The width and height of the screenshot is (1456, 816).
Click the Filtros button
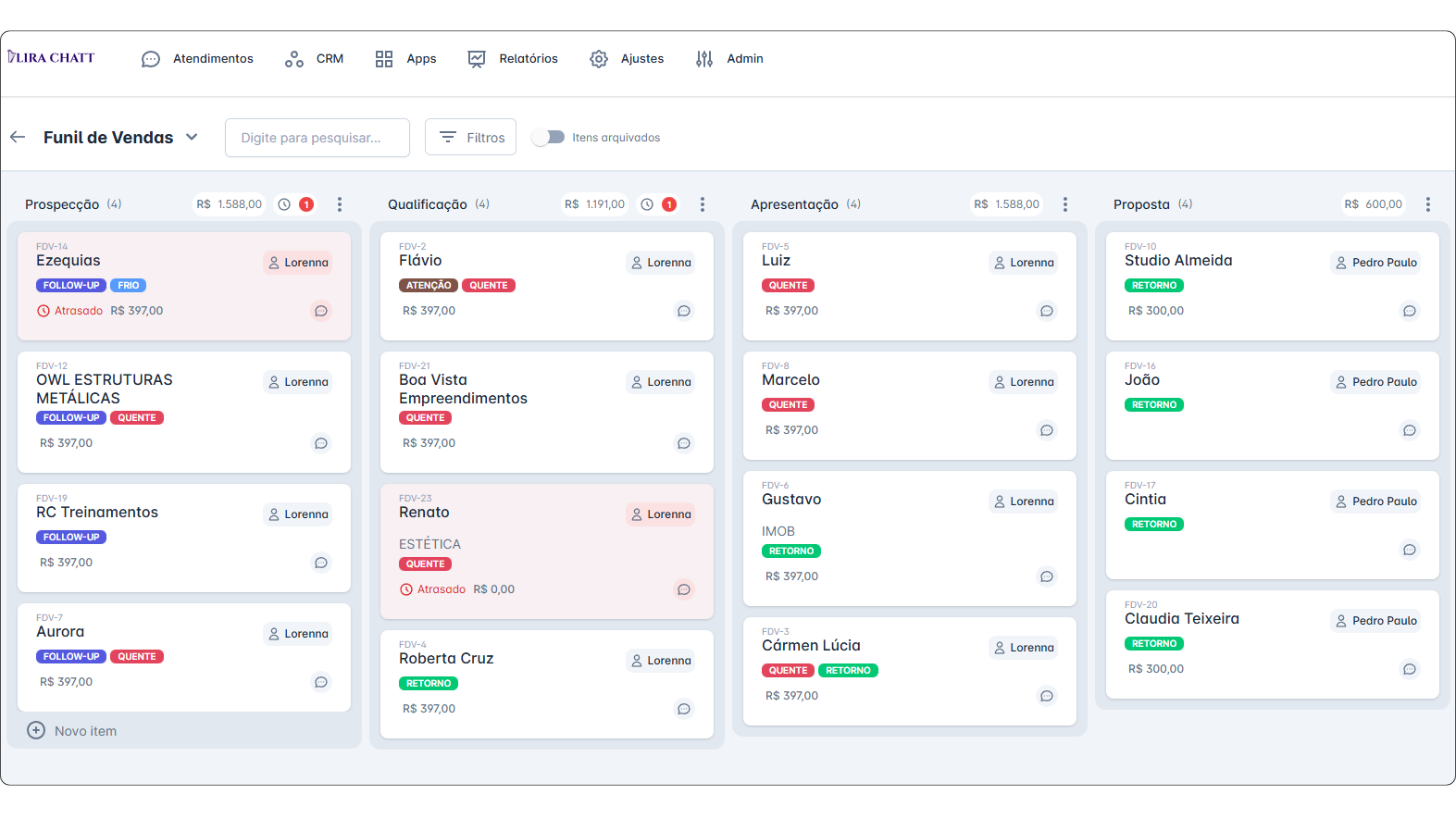(x=471, y=137)
